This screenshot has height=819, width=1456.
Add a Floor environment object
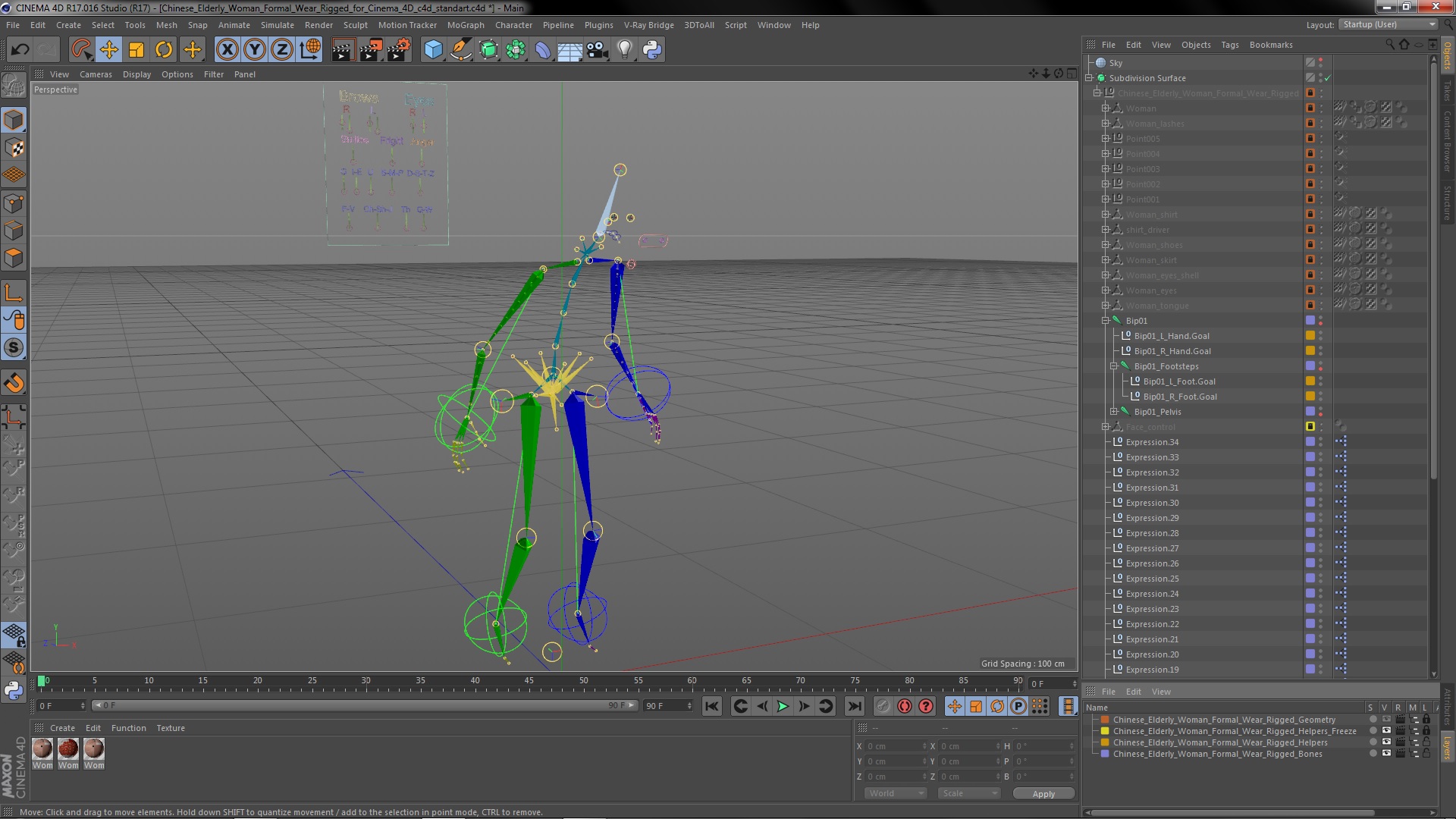coord(570,50)
